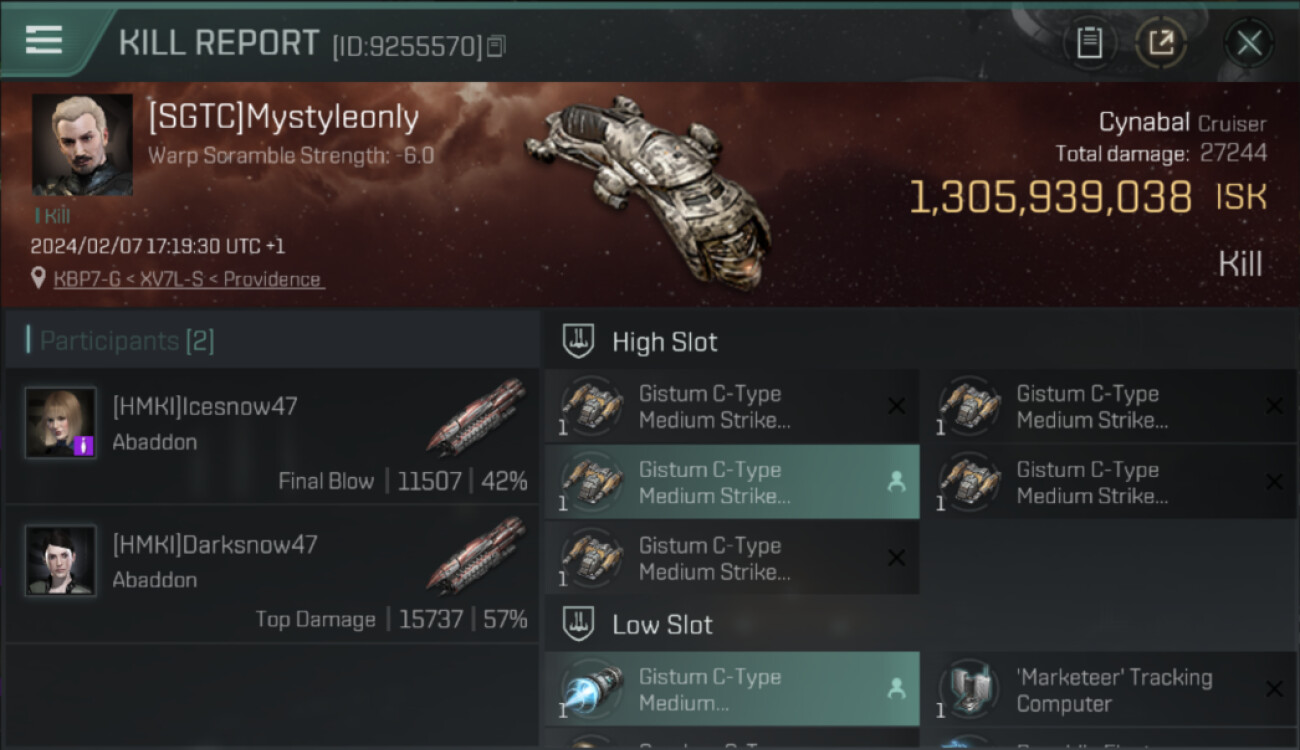Click the clipboard copy report icon
Screen dimensions: 1300x750
pyautogui.click(x=1089, y=43)
